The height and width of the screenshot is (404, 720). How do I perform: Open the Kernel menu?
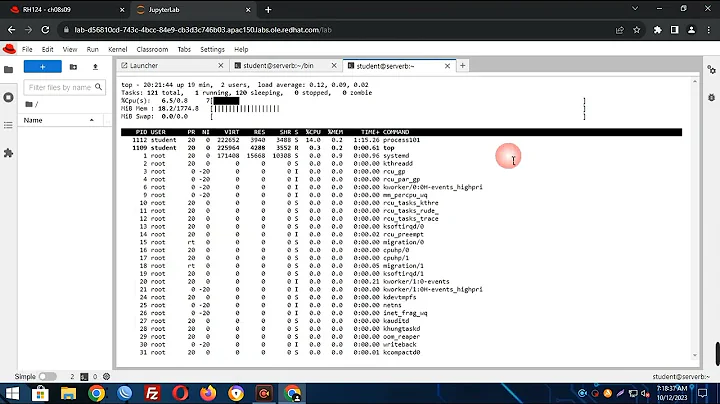point(118,49)
